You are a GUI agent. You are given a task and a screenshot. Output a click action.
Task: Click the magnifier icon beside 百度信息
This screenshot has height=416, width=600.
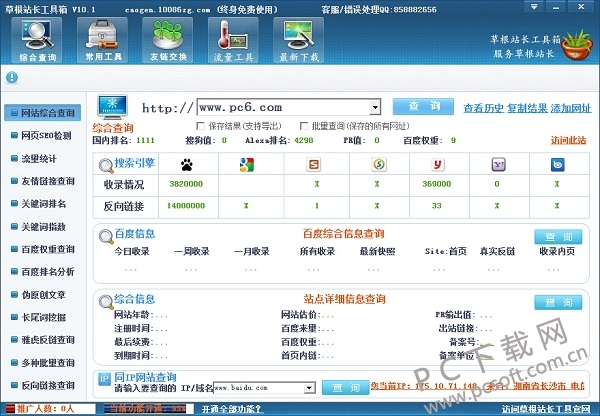point(106,237)
